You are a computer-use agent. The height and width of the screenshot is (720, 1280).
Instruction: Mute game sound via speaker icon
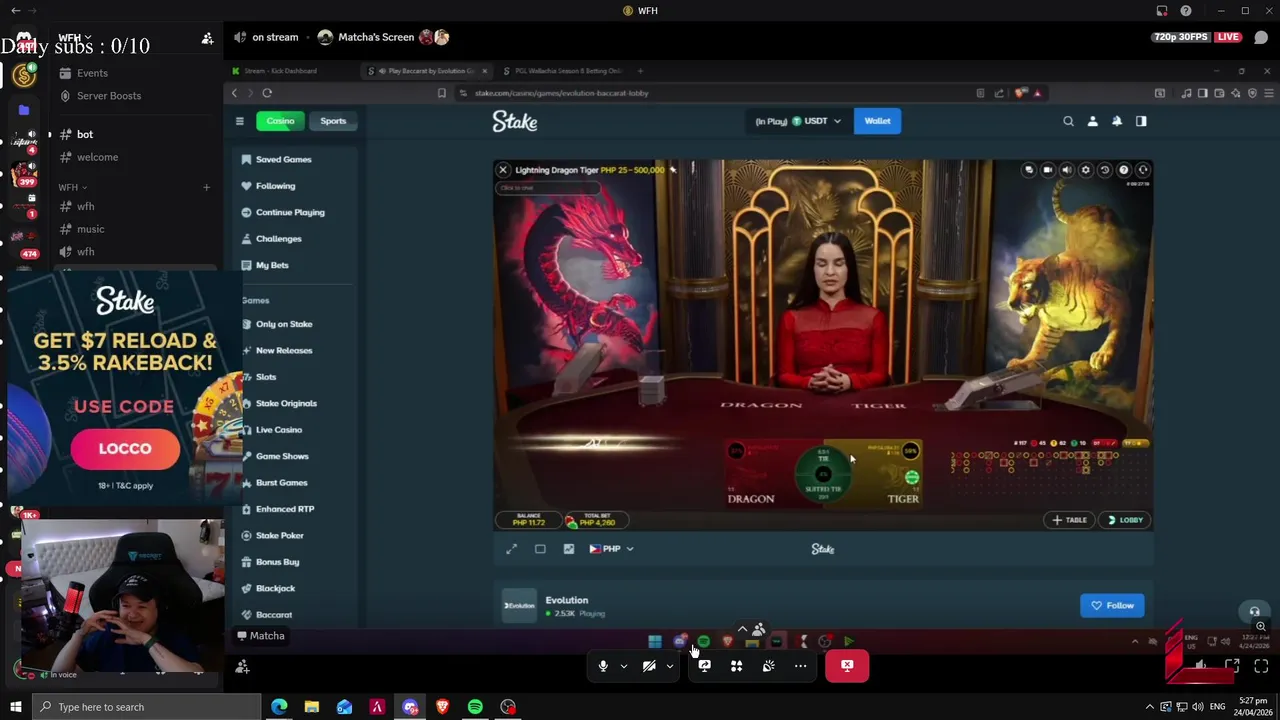(x=1067, y=170)
